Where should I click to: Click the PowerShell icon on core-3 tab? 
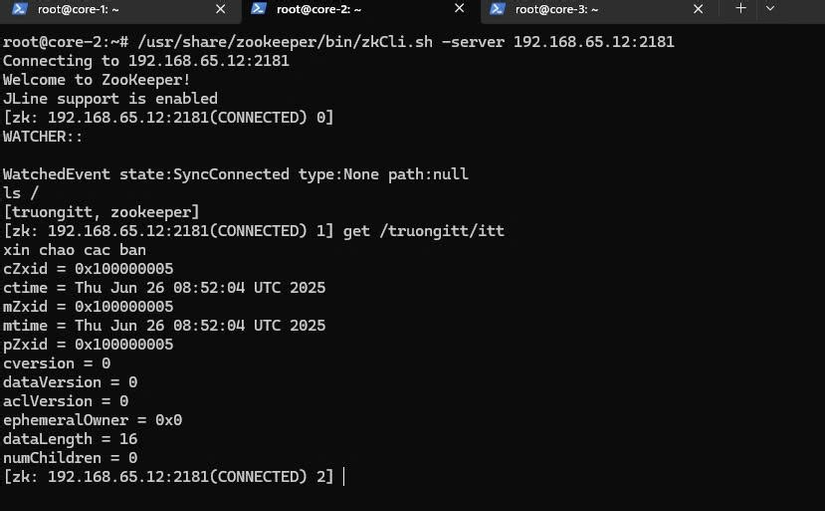497,9
